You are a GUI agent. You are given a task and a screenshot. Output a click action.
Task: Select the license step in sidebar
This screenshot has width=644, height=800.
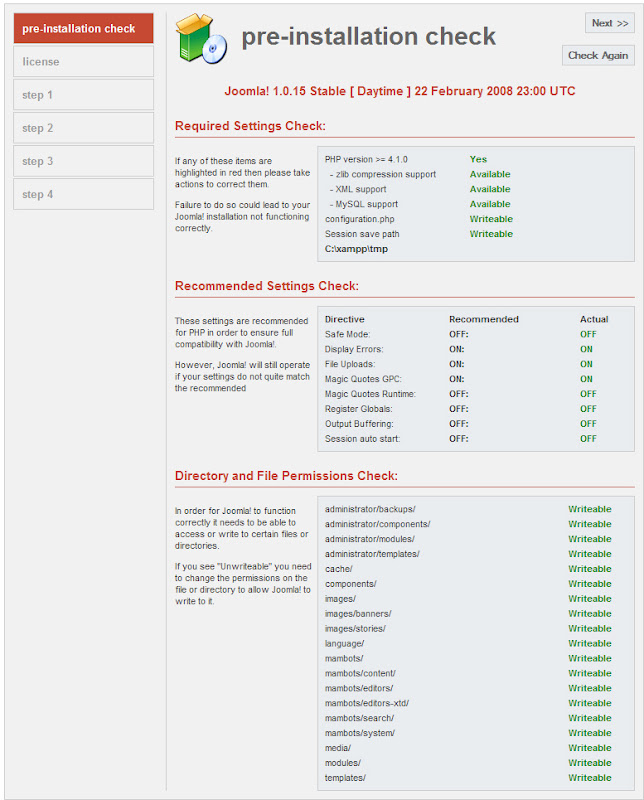tap(83, 62)
